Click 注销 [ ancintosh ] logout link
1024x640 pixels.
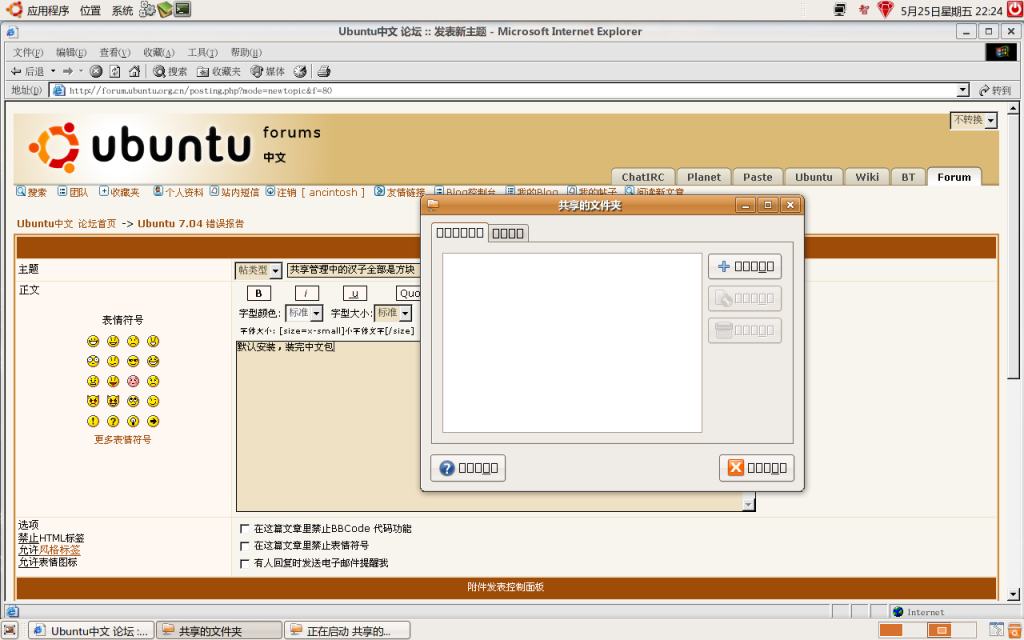click(x=315, y=192)
